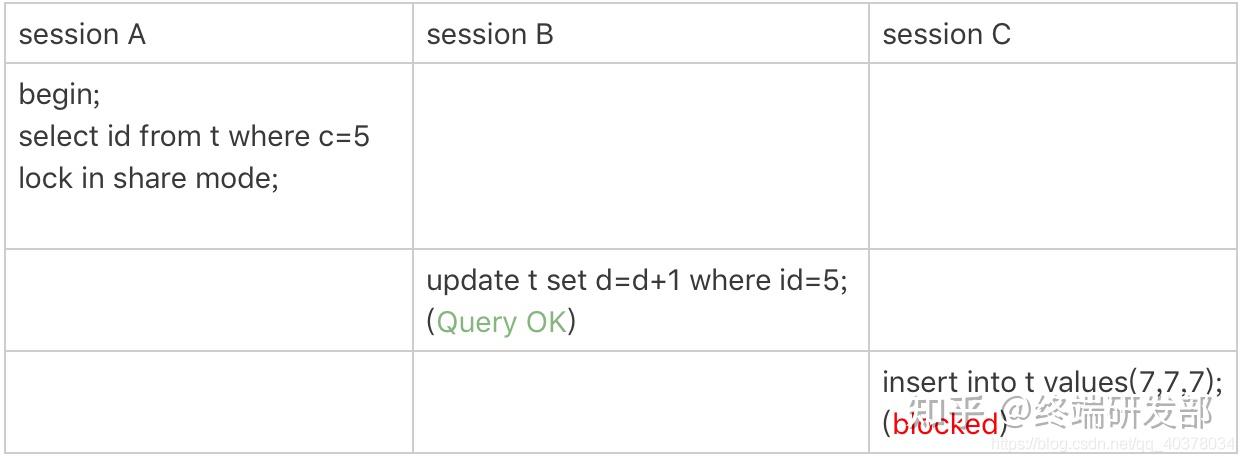Click the green Query OK result
Screen dimensions: 1244x462
501,322
